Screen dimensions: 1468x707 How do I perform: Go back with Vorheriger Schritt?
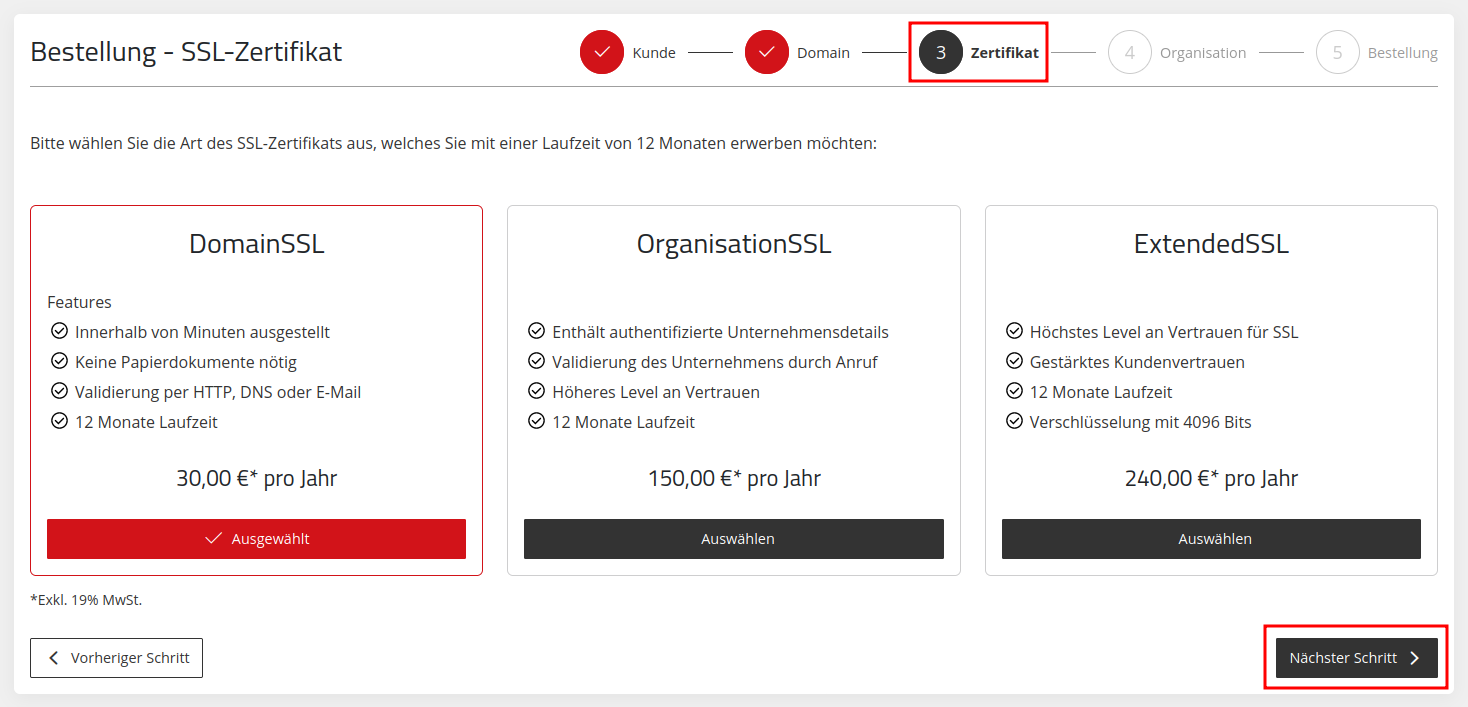116,658
